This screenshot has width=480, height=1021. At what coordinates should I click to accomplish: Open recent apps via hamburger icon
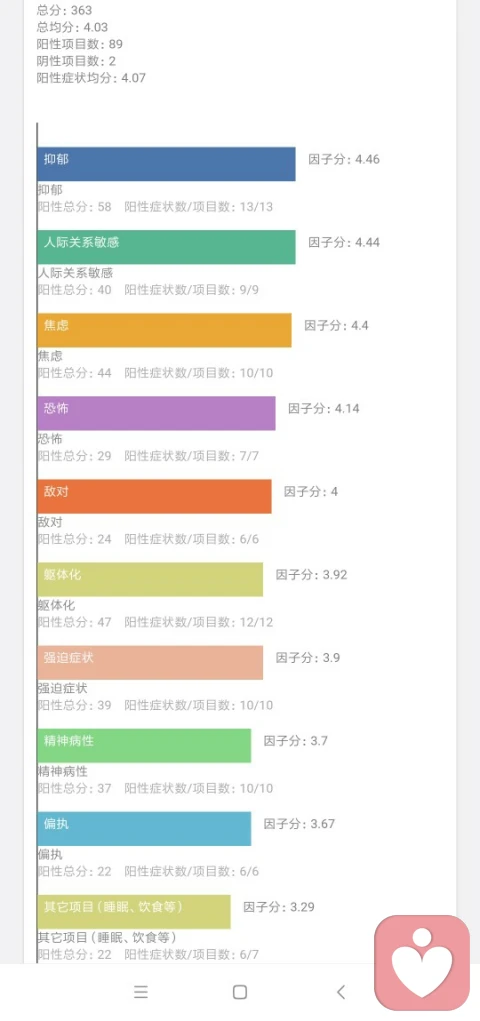click(141, 992)
